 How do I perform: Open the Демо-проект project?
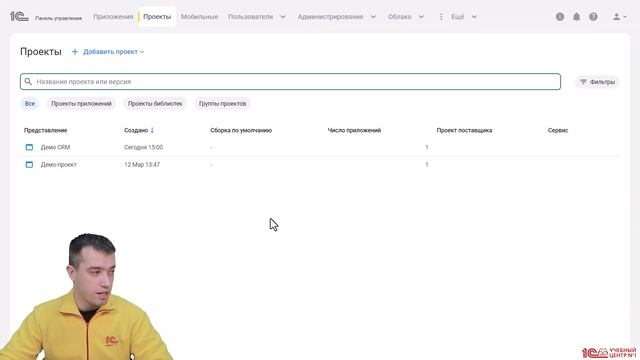point(59,164)
